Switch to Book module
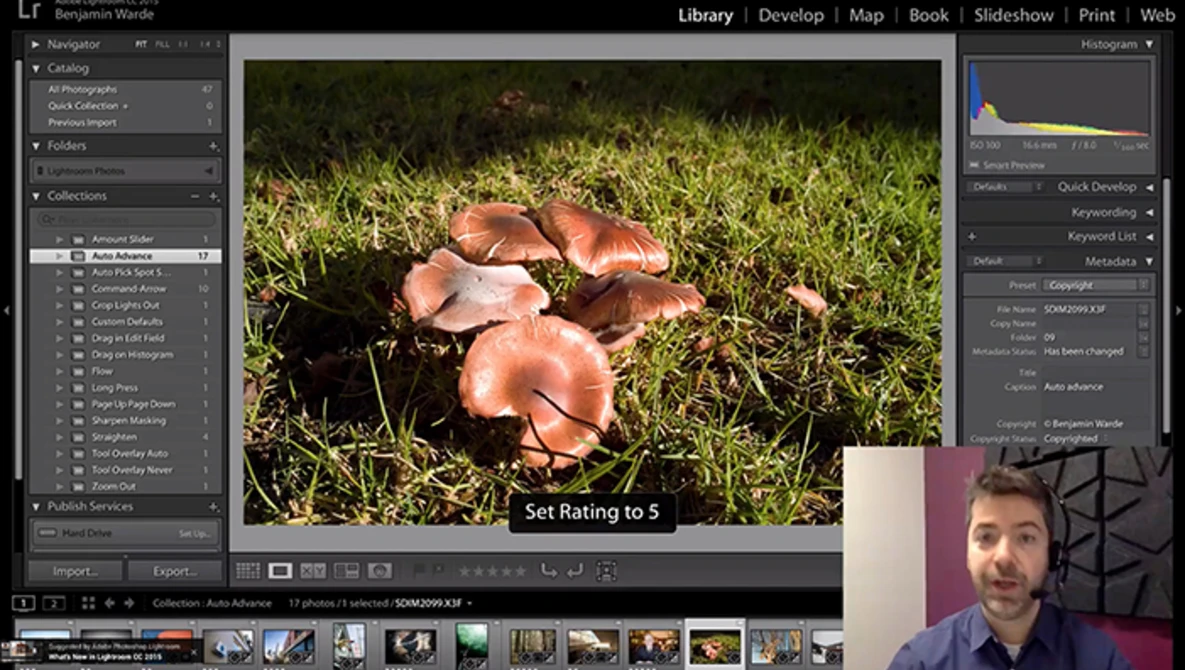Screen dimensions: 1185x670 tap(928, 15)
